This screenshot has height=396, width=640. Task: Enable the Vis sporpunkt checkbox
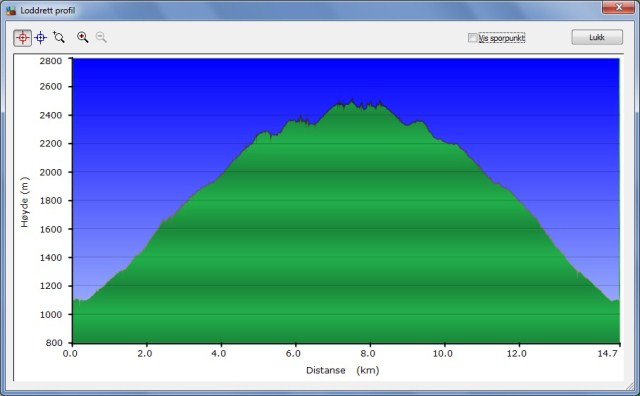(x=472, y=38)
